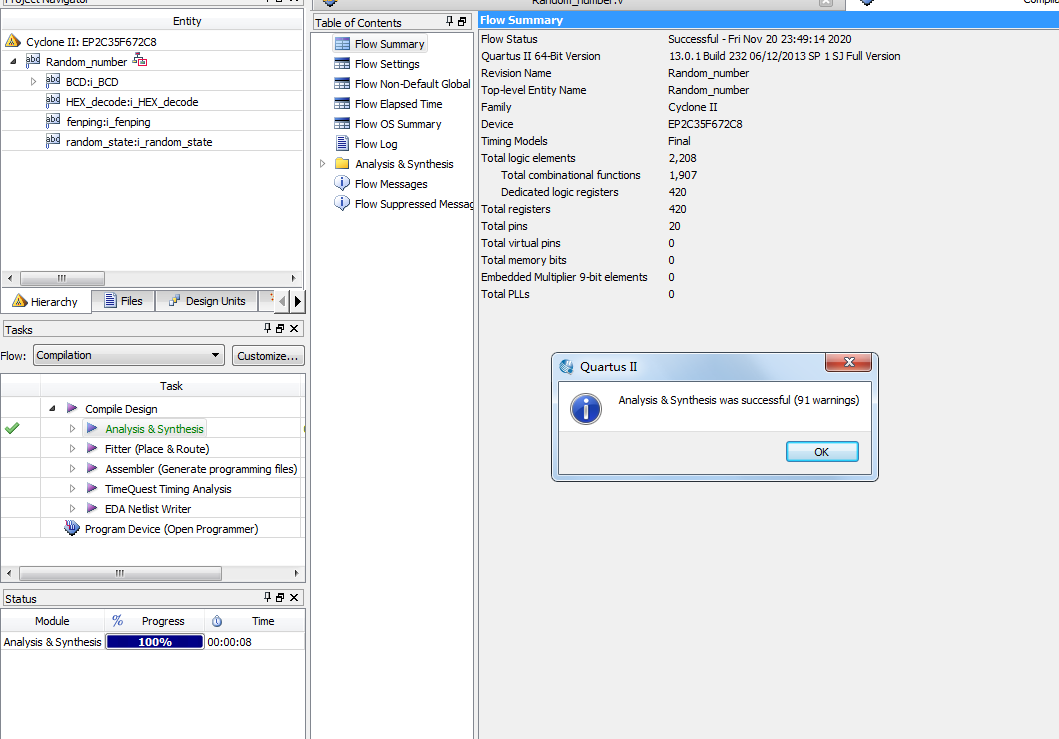
Task: Click the info icon in Quartus II dialog
Action: 586,409
